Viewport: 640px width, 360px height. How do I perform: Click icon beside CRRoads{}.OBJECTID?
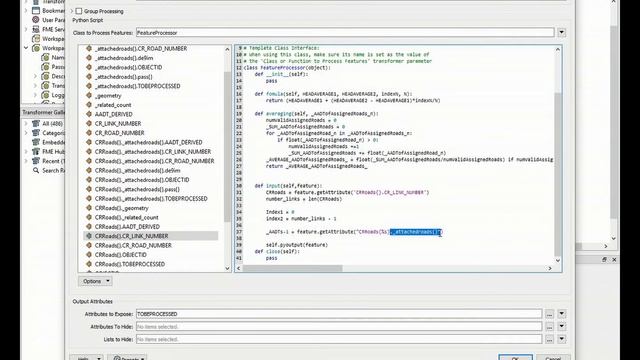89,255
